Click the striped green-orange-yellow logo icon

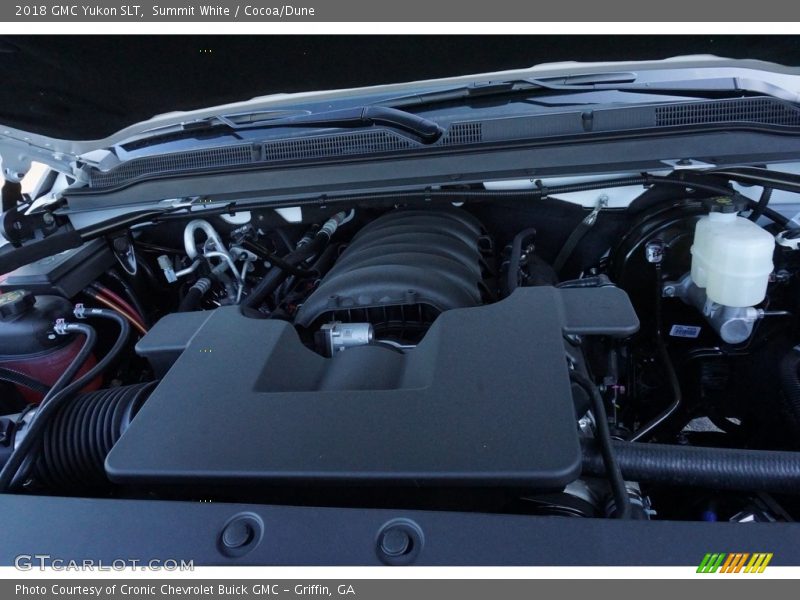pos(734,563)
